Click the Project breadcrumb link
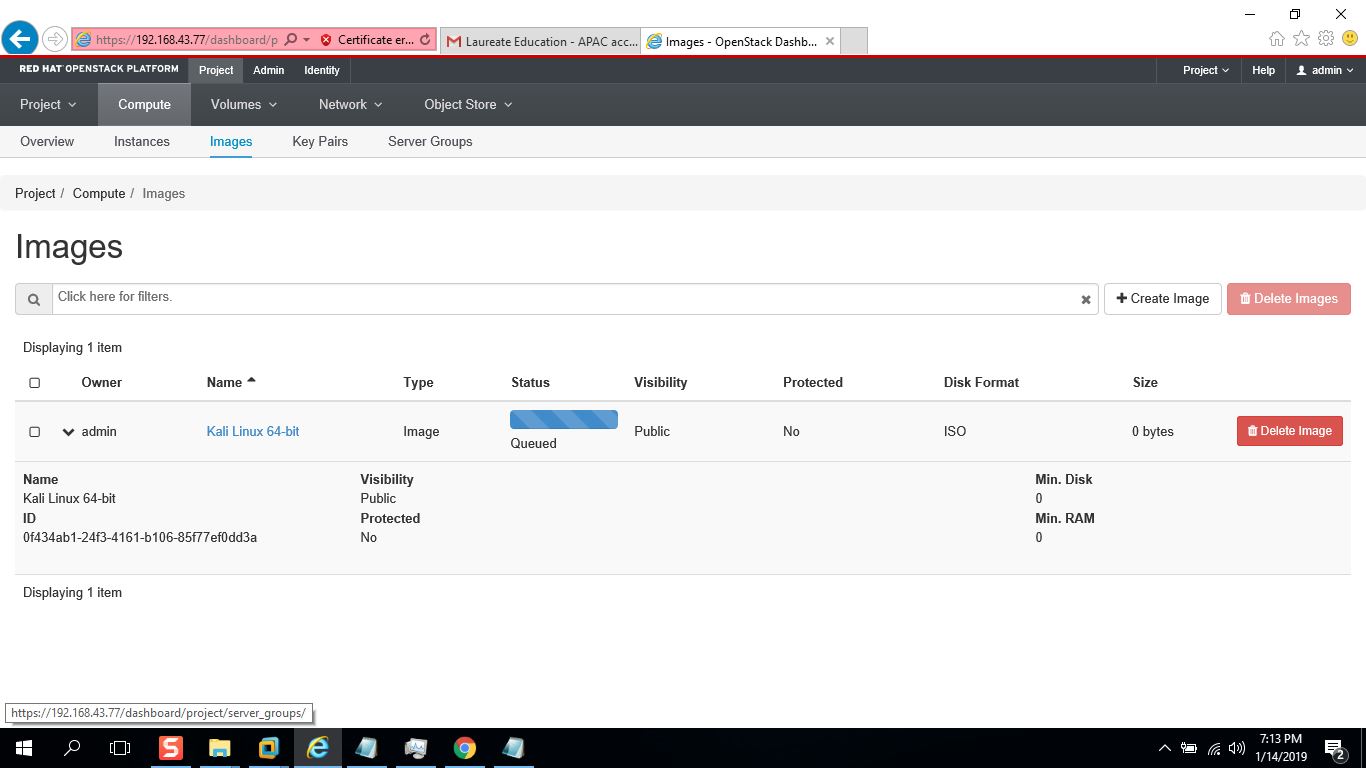Image resolution: width=1366 pixels, height=768 pixels. click(x=35, y=193)
